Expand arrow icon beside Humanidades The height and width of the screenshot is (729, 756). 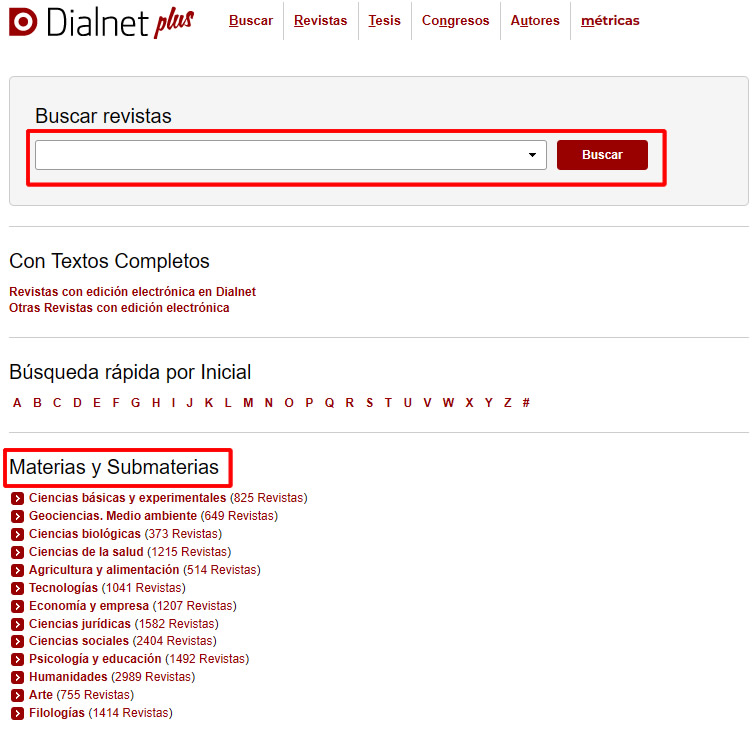[17, 677]
